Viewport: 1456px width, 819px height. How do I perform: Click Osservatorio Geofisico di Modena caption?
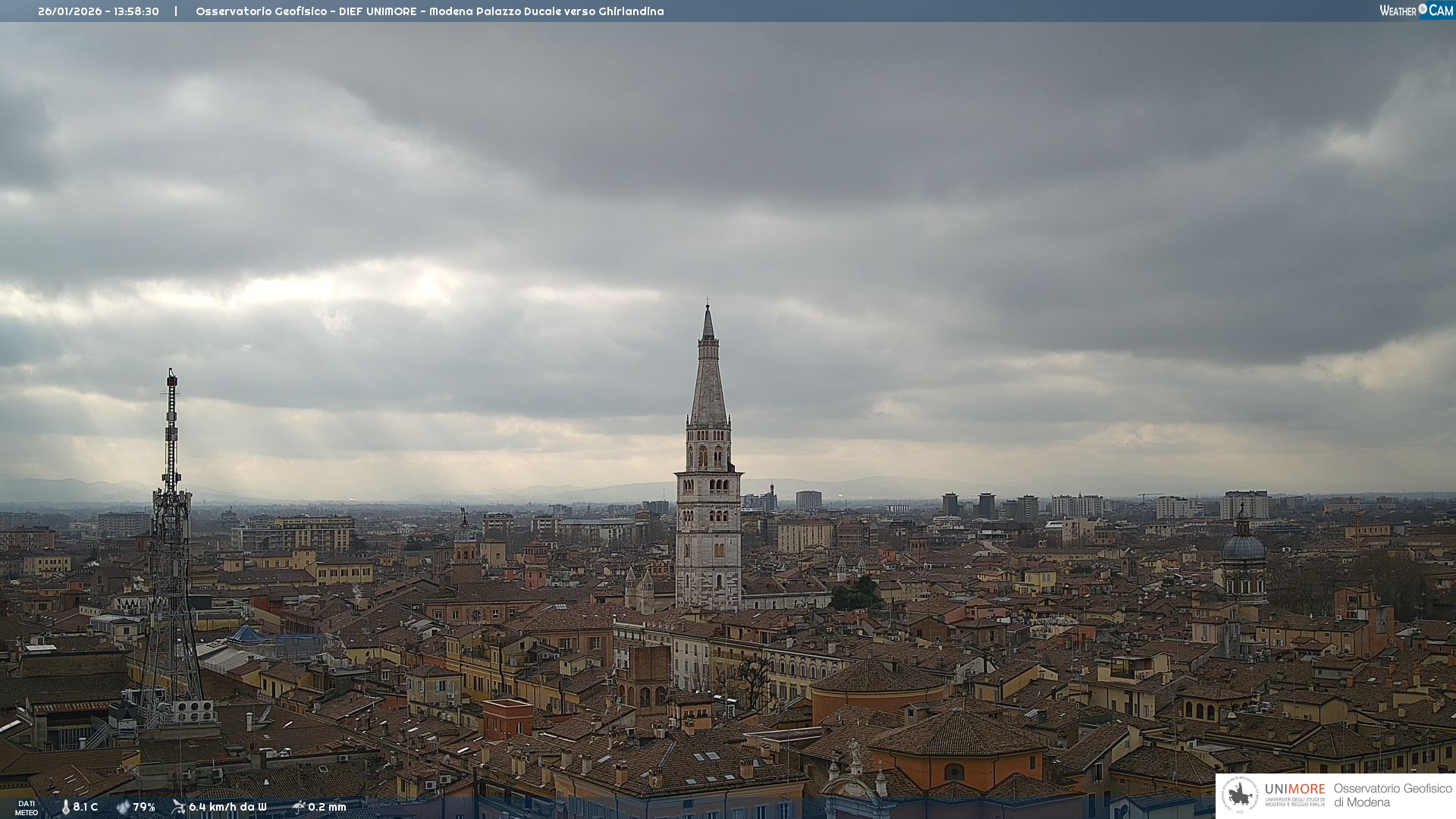[x=1392, y=795]
